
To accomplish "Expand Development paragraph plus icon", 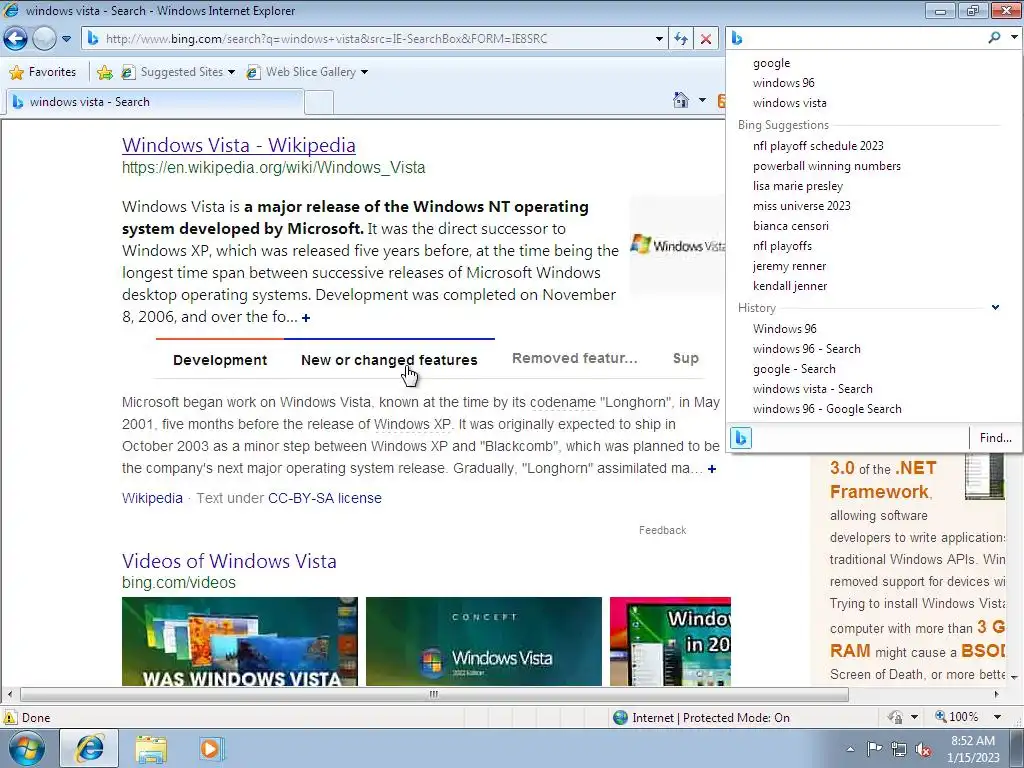I will point(712,469).
